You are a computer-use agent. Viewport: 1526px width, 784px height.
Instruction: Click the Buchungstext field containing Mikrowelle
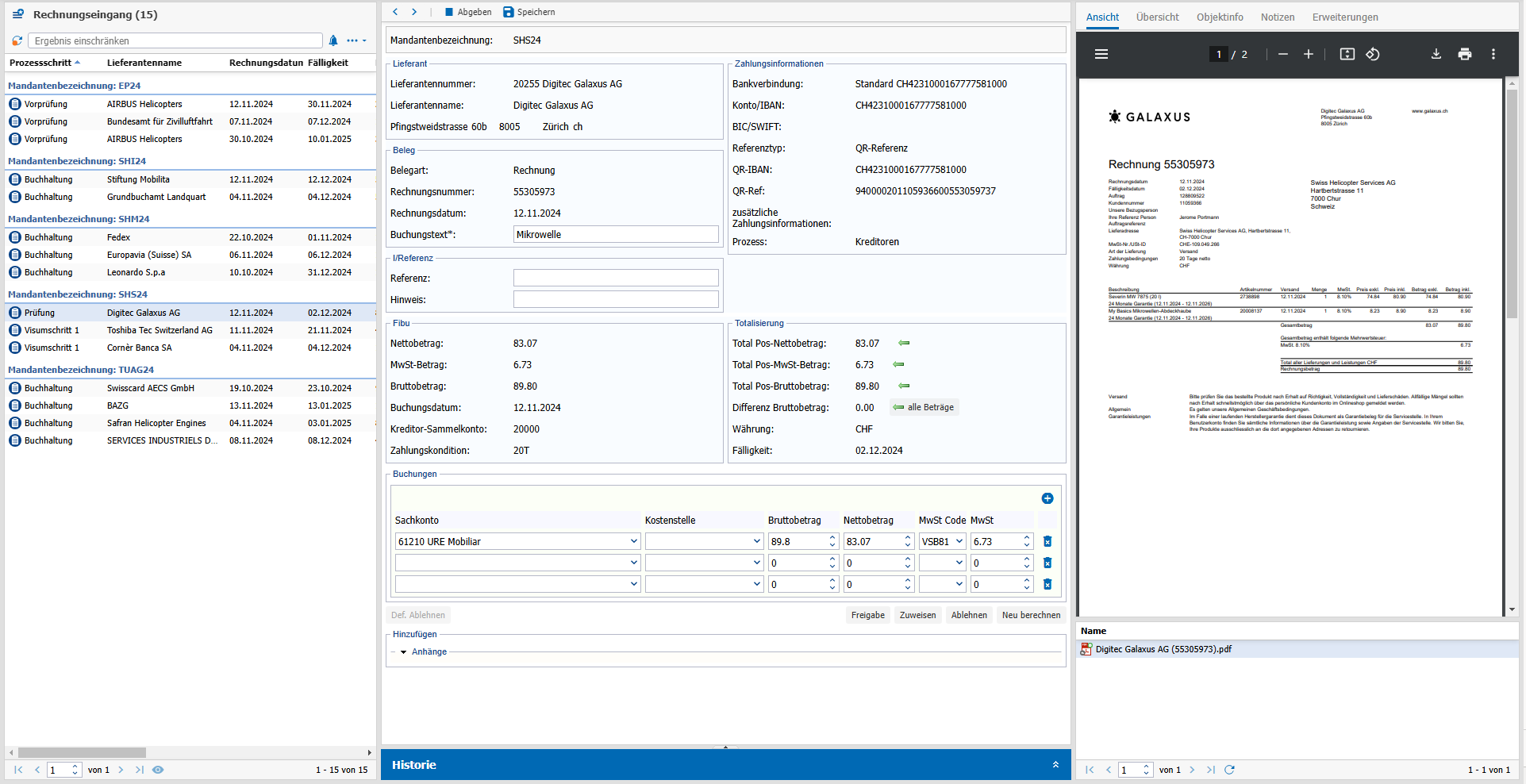616,234
